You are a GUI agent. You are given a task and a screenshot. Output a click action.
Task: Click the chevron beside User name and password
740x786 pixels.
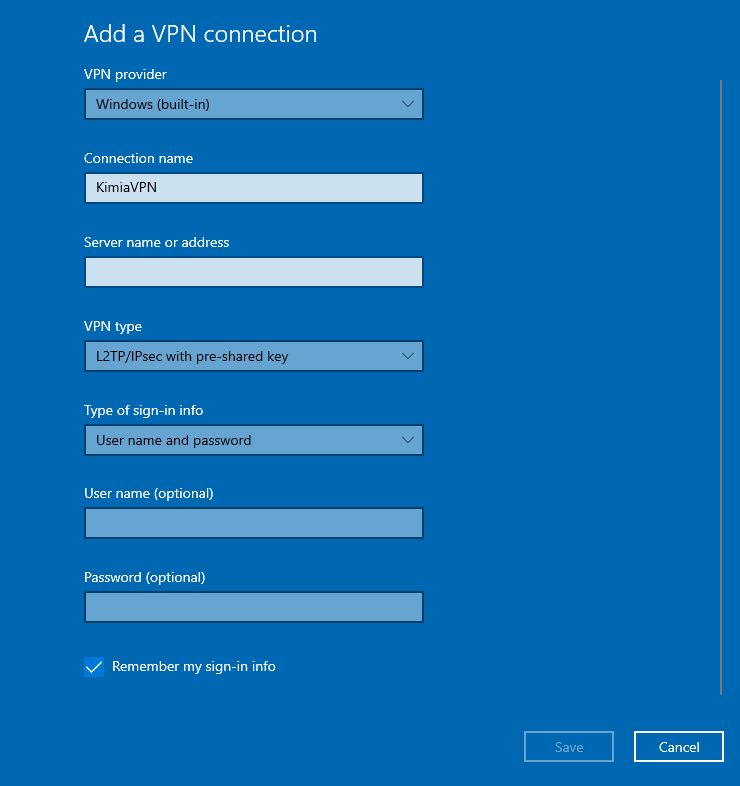[x=407, y=440]
